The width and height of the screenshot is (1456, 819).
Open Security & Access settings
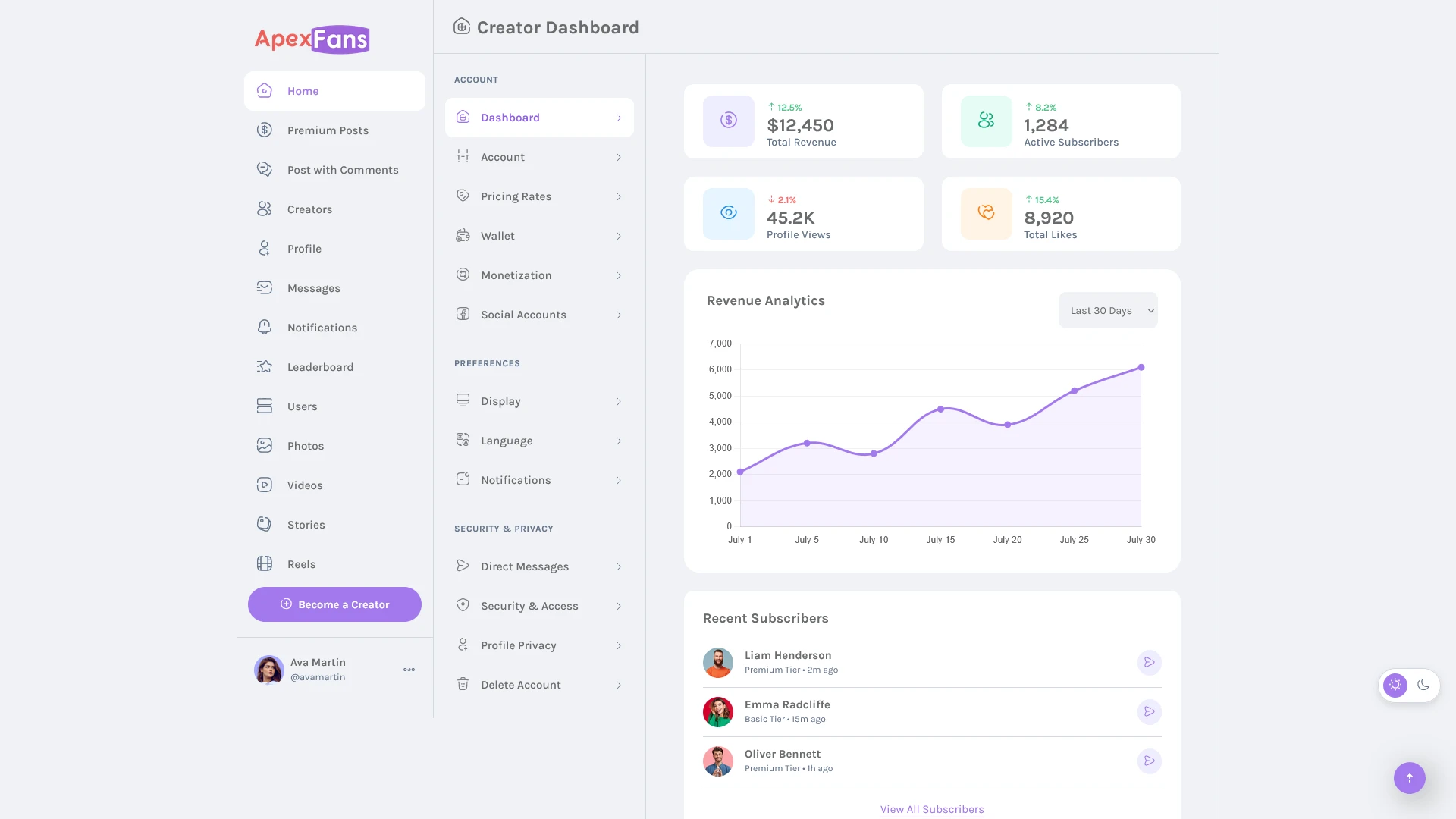coord(539,606)
